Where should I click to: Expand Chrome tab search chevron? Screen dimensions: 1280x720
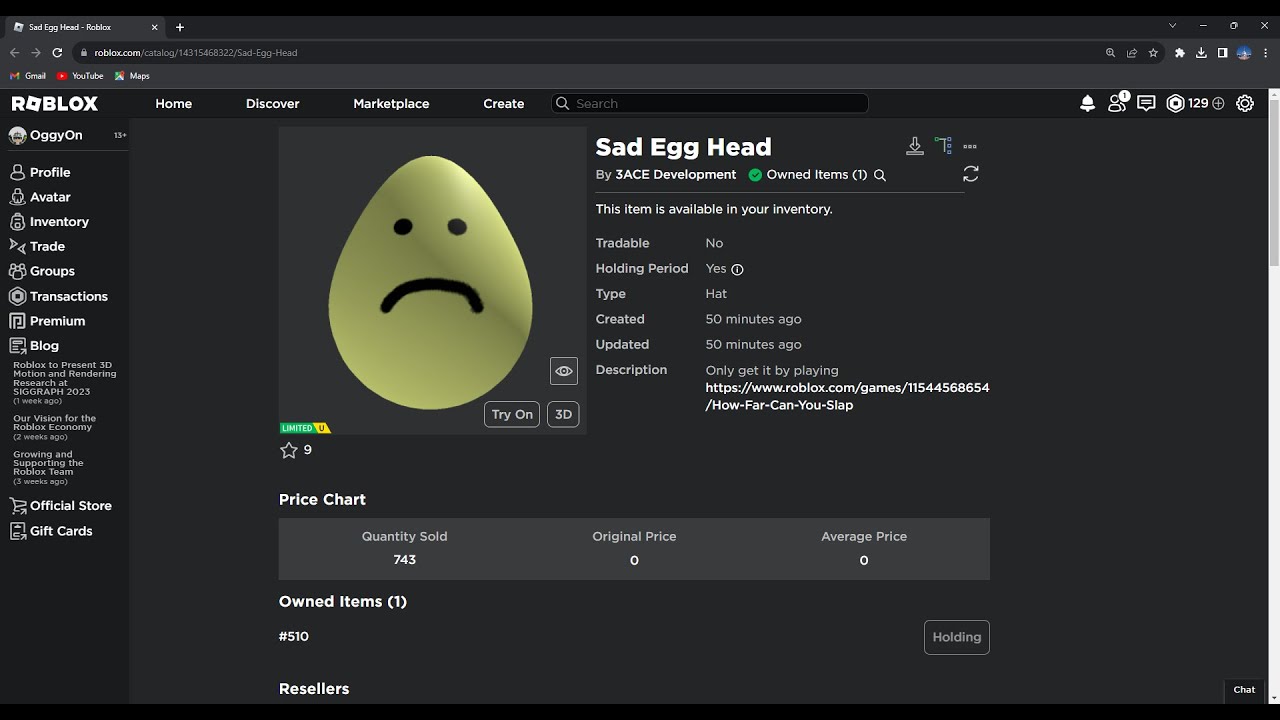click(x=1173, y=26)
